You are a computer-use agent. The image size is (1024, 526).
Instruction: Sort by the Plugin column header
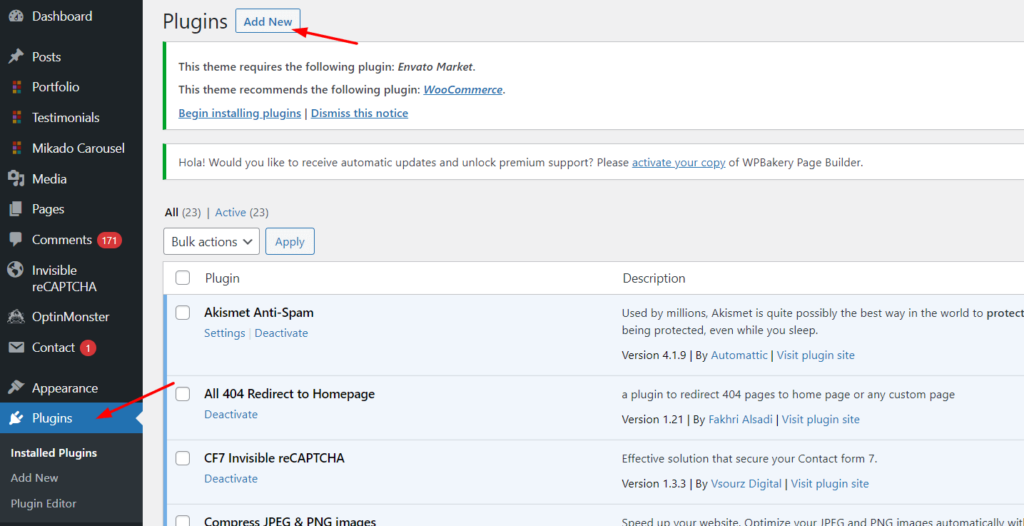click(x=222, y=278)
